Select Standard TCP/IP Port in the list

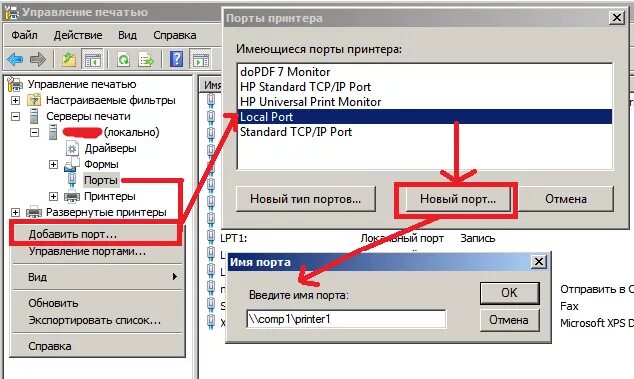pos(425,131)
